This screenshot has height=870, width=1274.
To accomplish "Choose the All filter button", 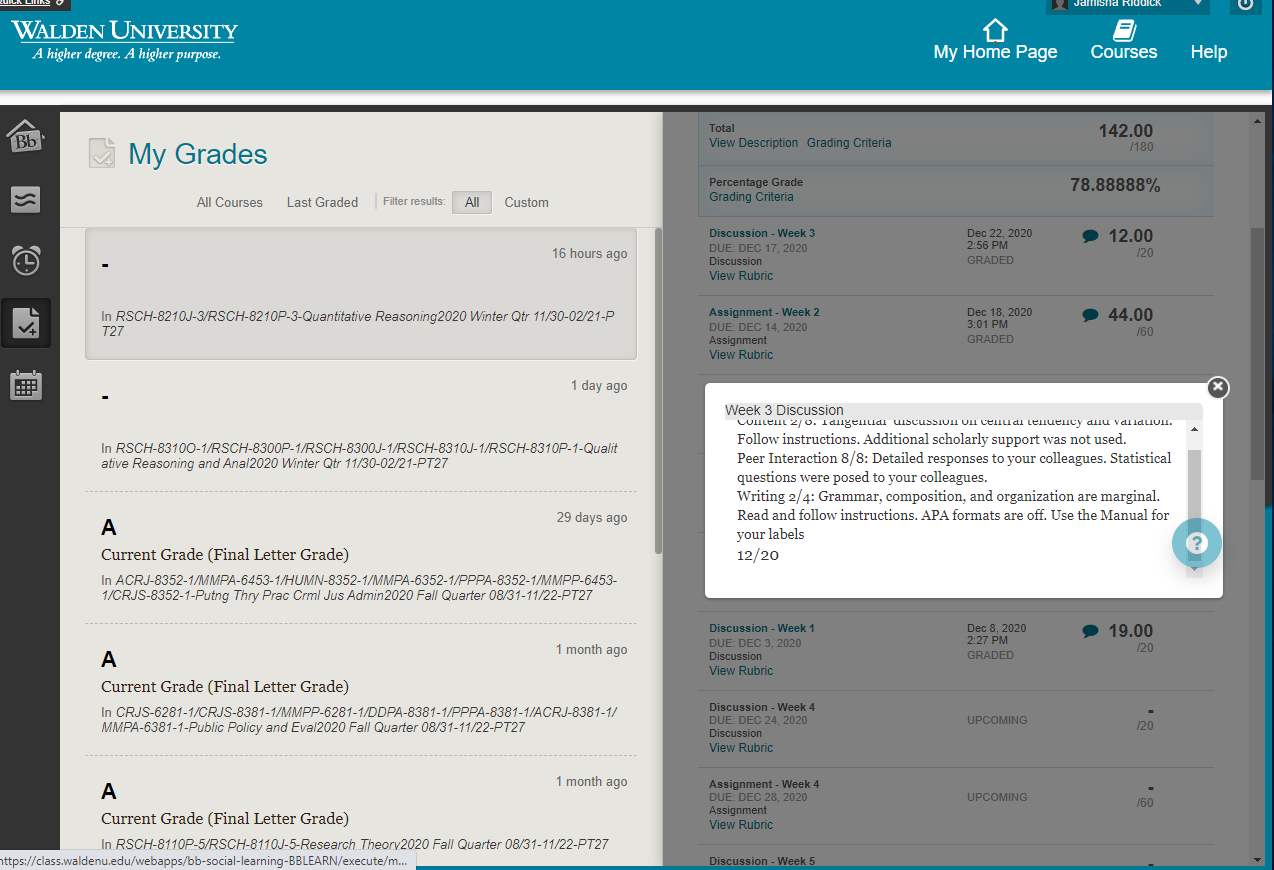I will click(x=472, y=202).
